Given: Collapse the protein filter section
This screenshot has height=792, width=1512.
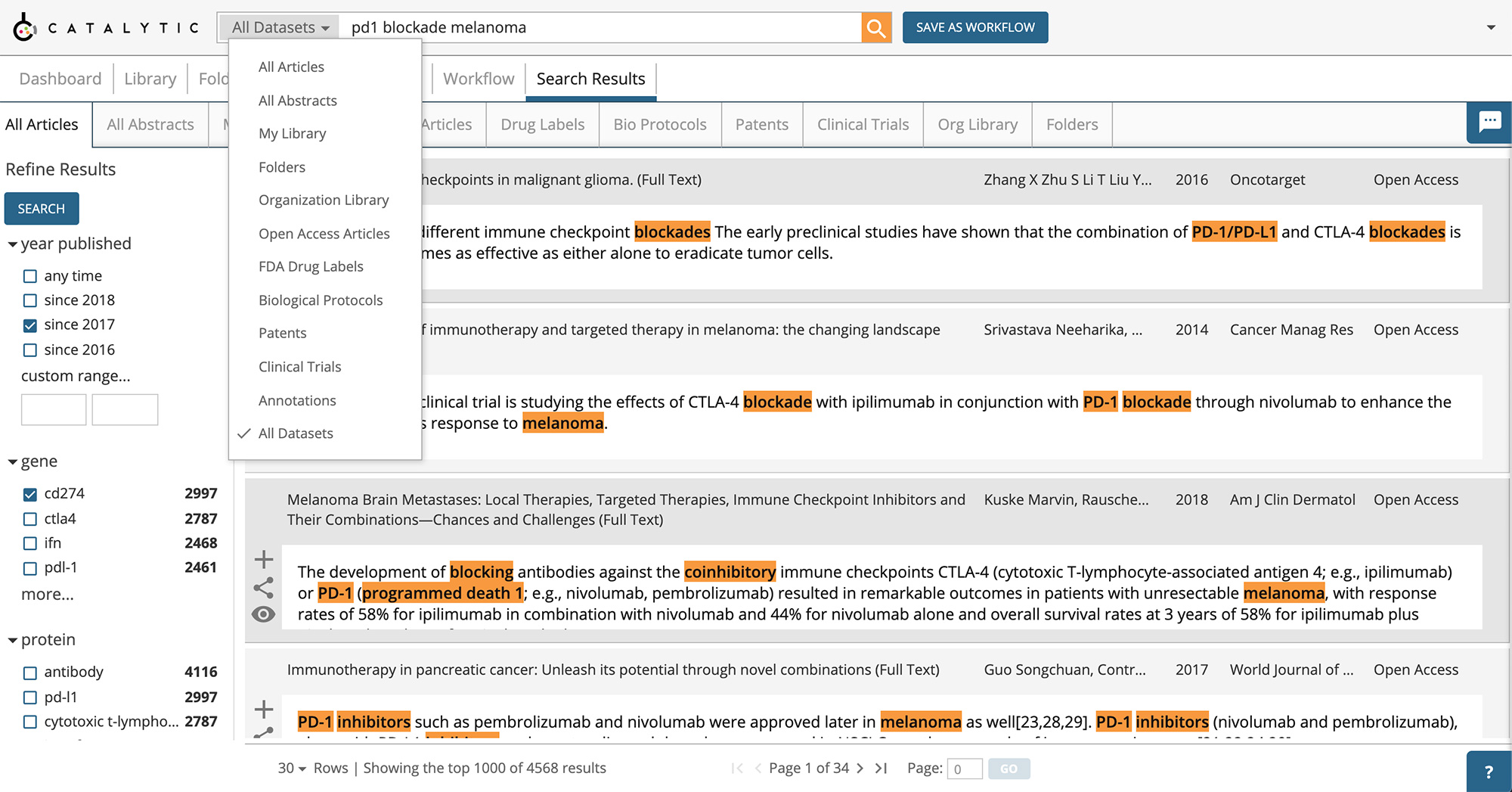Looking at the screenshot, I should click(13, 641).
